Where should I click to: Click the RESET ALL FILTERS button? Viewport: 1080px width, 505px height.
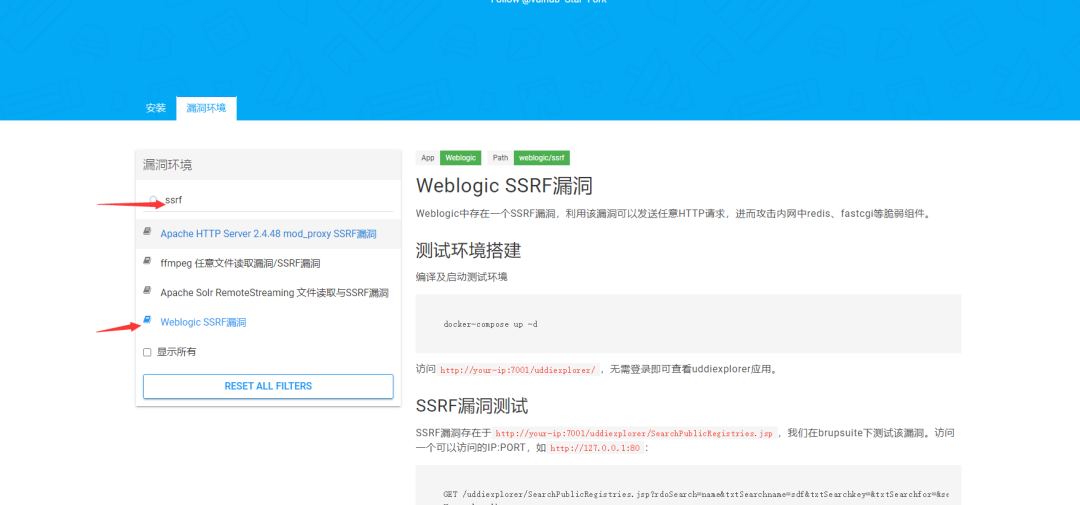coord(268,386)
